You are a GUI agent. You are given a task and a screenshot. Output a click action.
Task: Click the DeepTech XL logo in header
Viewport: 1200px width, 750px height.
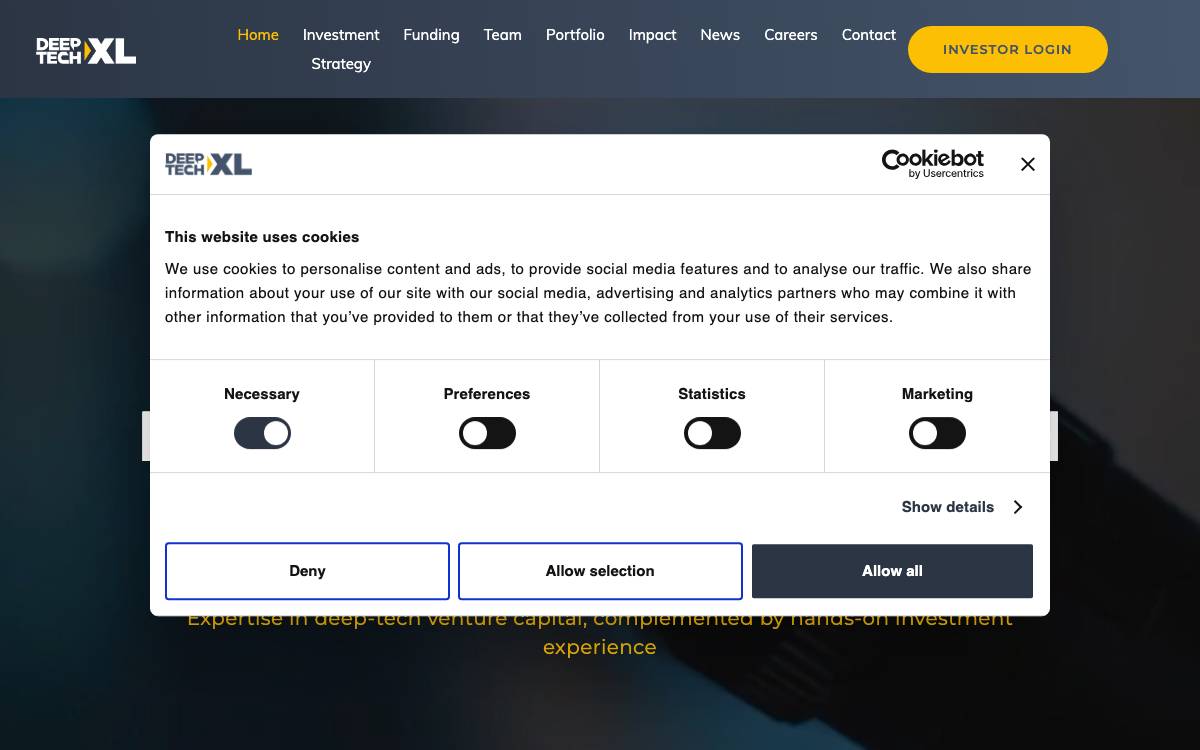coord(86,50)
